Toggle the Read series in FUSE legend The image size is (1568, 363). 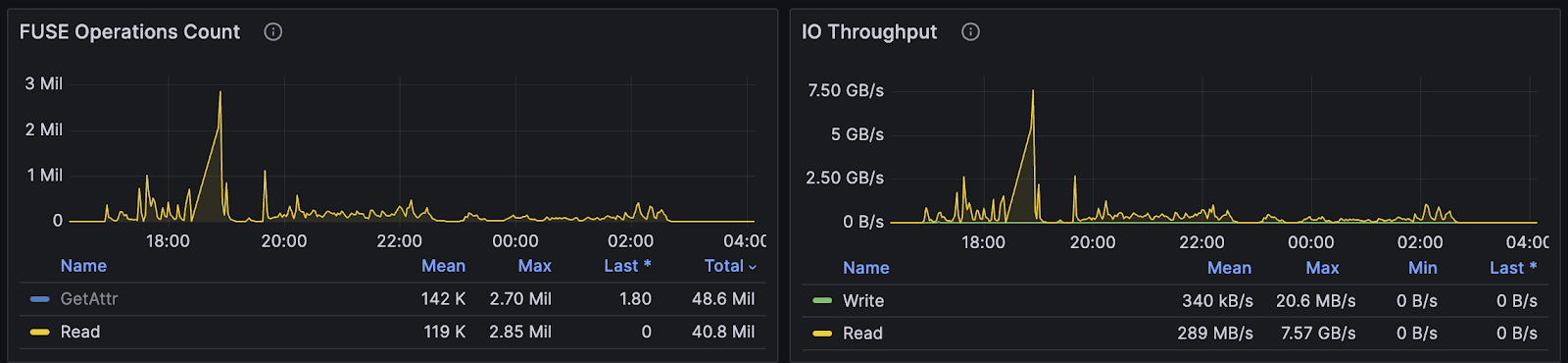[80, 332]
